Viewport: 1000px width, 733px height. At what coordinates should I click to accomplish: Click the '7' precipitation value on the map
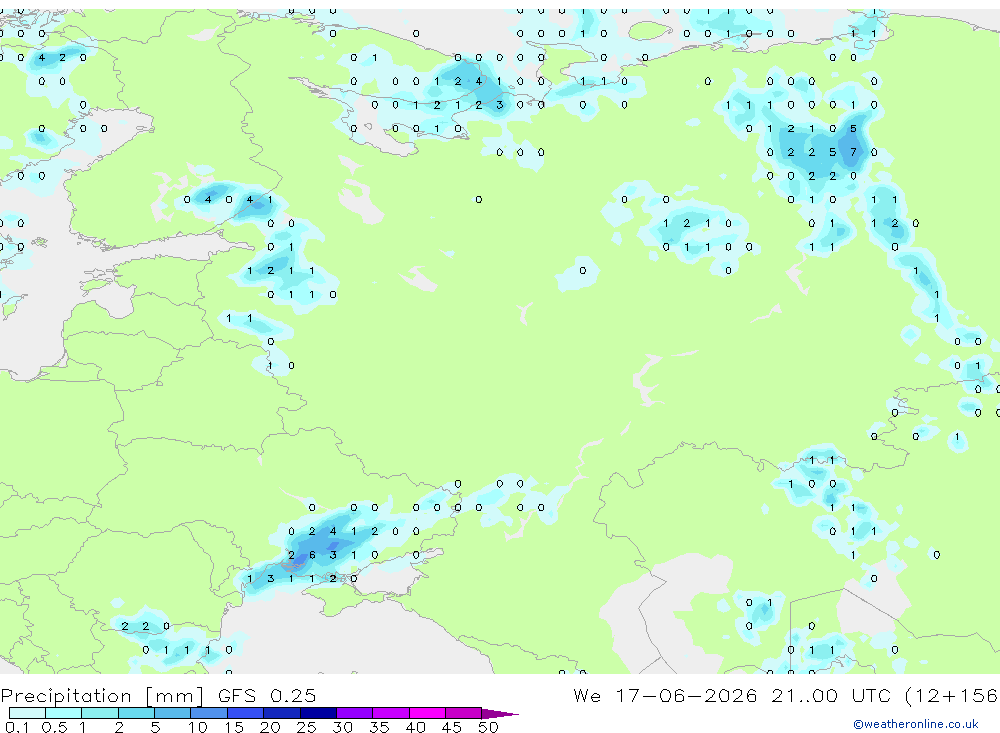(853, 152)
